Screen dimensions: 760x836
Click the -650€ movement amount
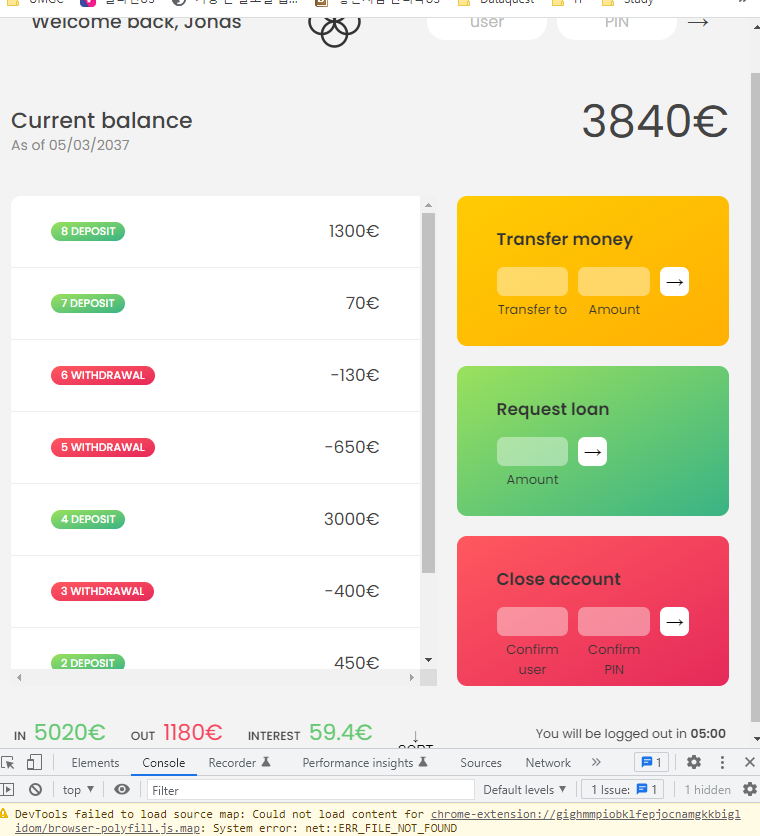352,447
